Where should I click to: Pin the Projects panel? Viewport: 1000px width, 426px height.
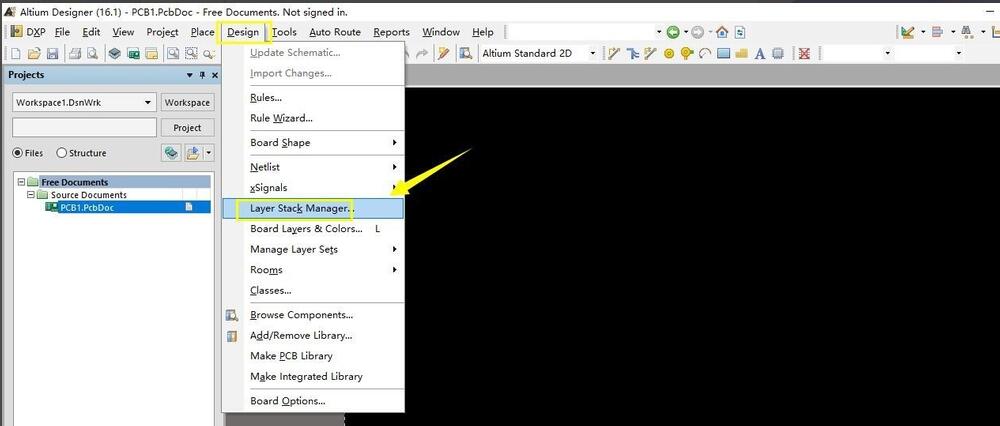coord(202,75)
